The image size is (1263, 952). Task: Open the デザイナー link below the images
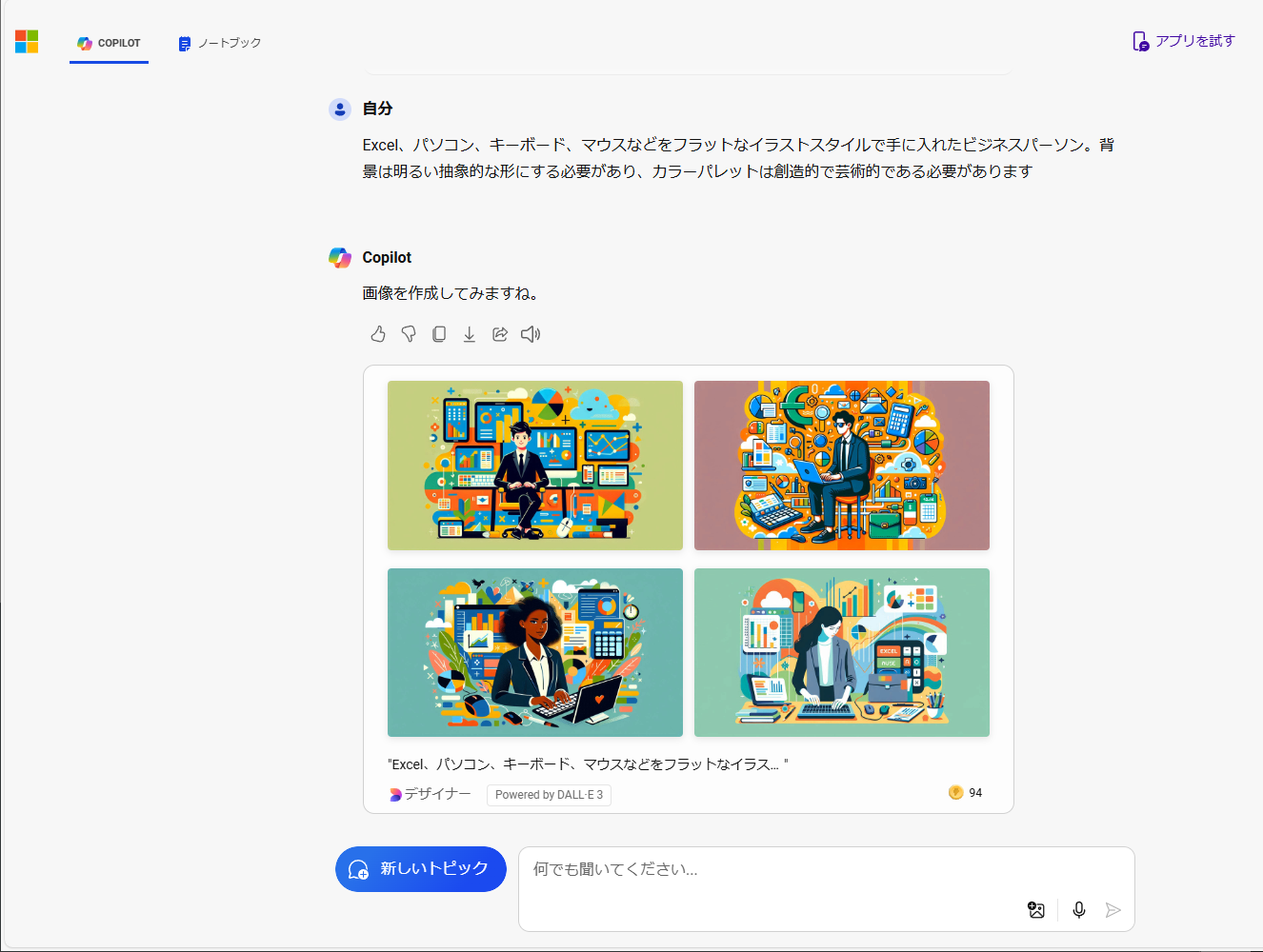tap(430, 793)
